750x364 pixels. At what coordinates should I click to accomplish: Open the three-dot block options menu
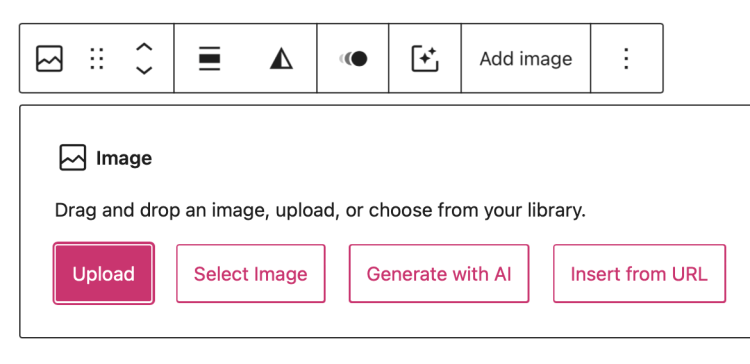(x=626, y=58)
